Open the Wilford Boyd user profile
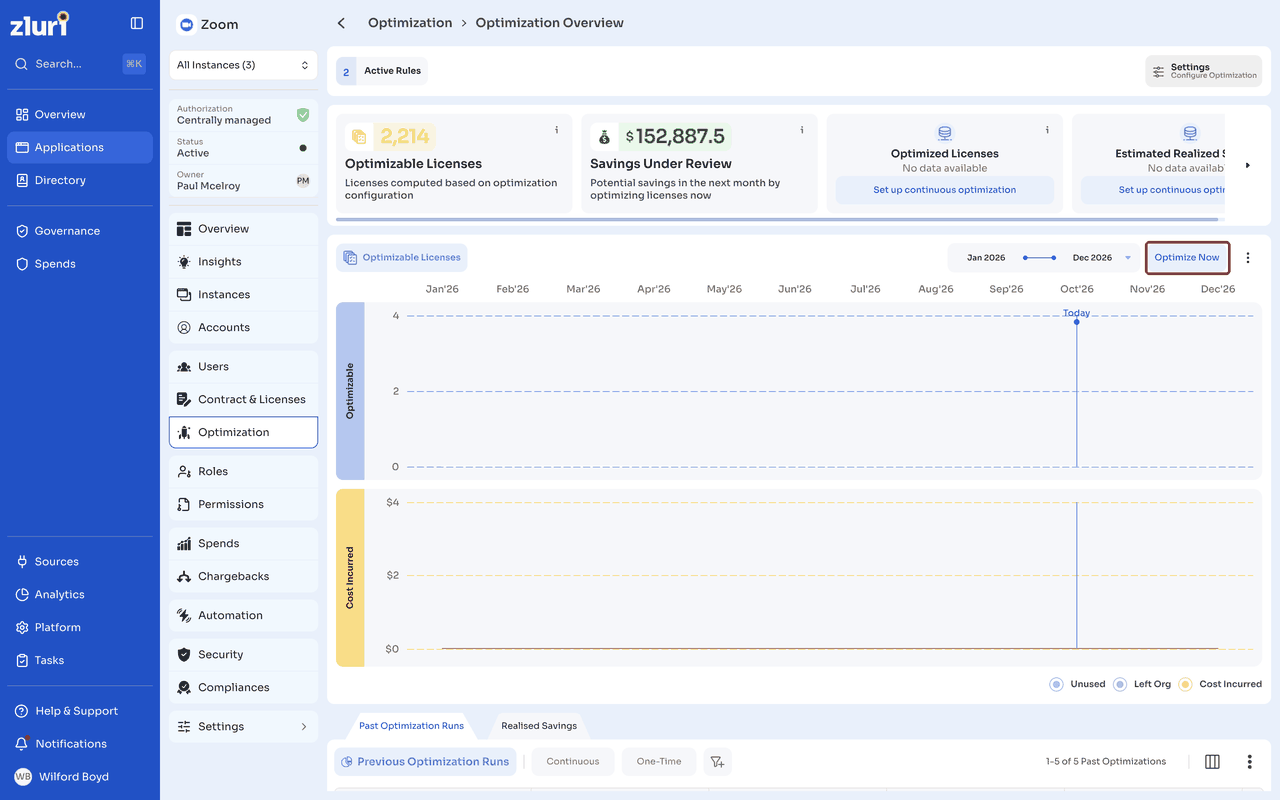1280x800 pixels. (80, 777)
